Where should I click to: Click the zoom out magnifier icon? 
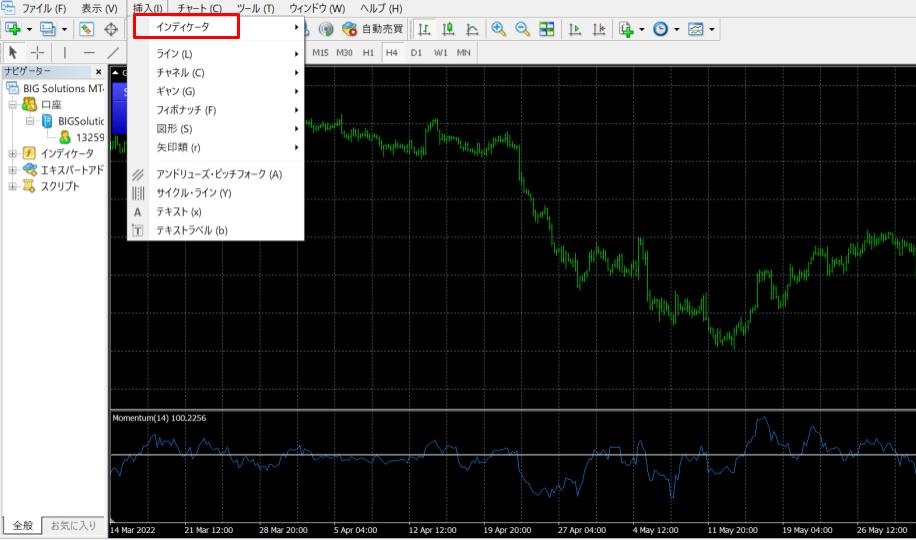[521, 29]
